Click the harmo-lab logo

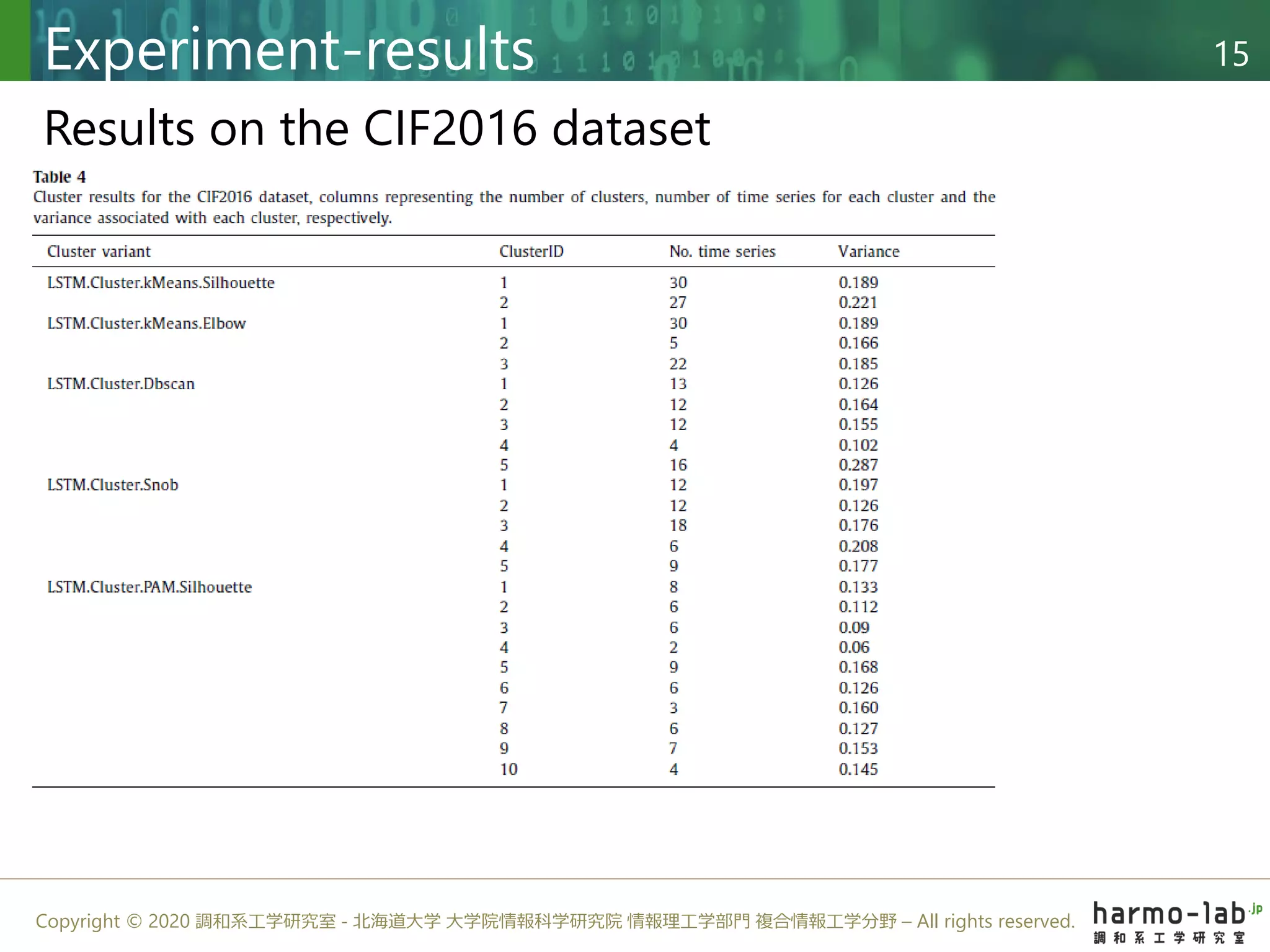point(1177,922)
